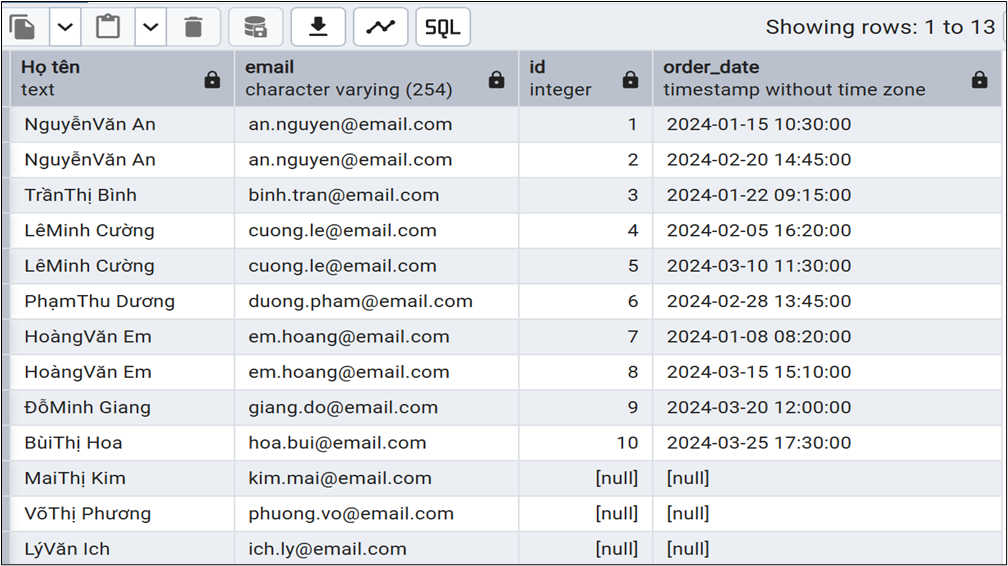
Task: Select the Phạm Thu Dương name cell
Action: pyautogui.click(x=100, y=301)
